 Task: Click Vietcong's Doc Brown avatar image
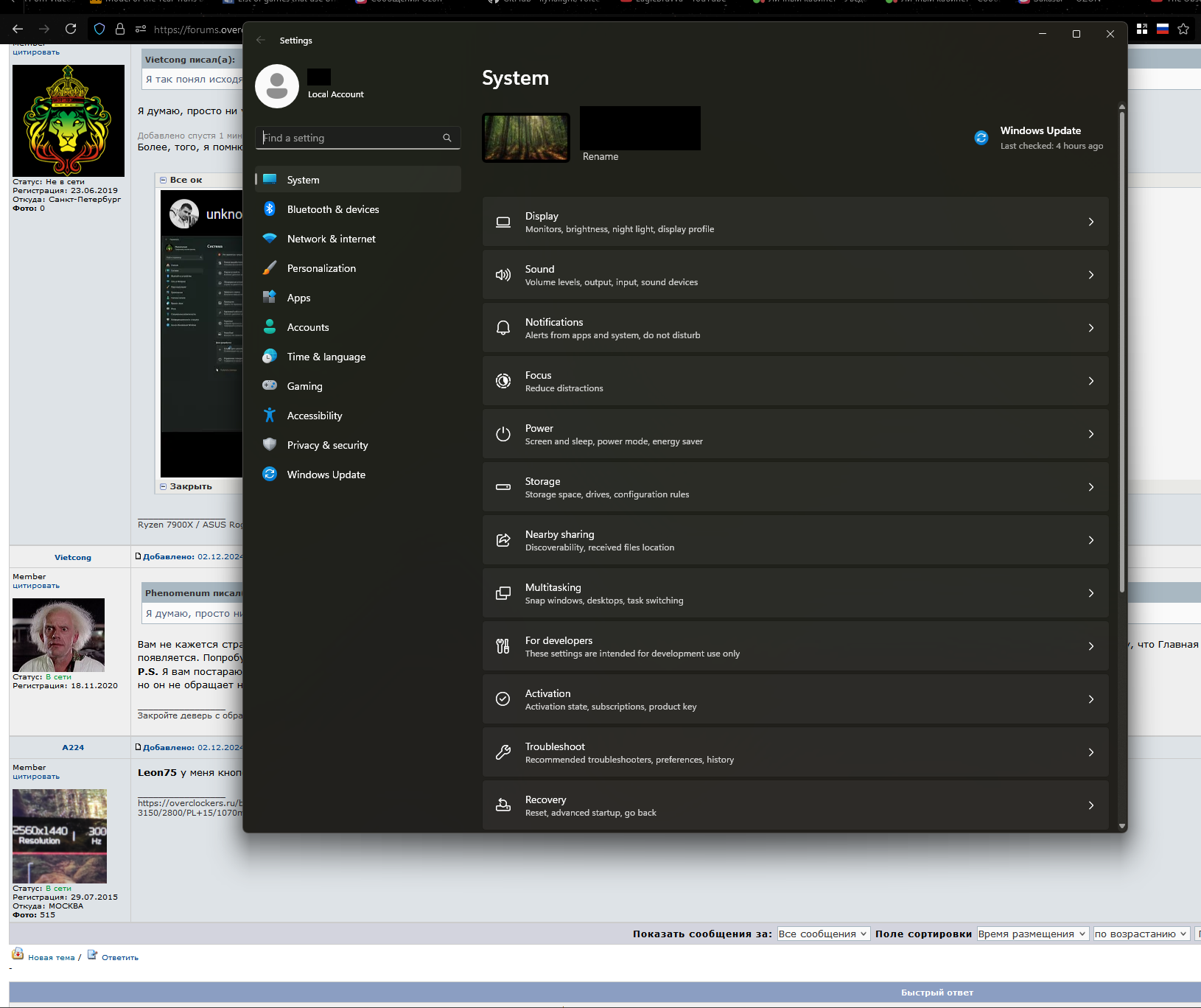click(x=58, y=635)
